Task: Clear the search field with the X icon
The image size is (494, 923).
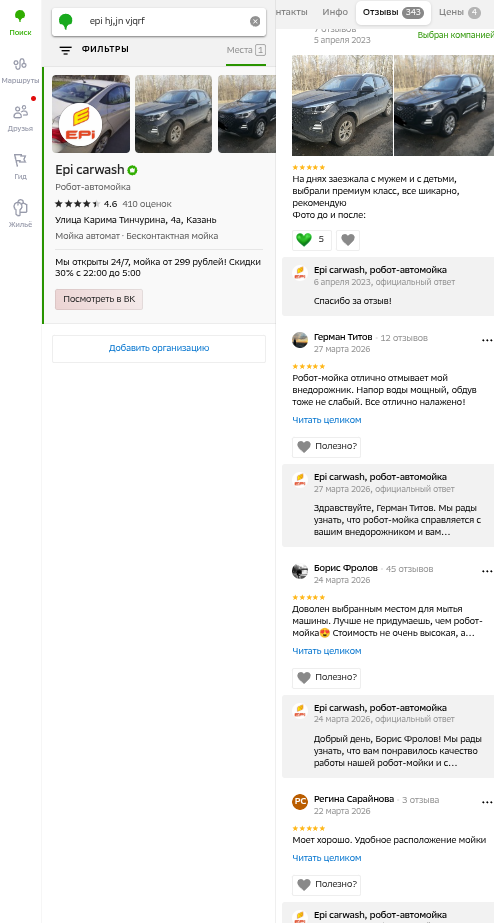Action: [x=255, y=21]
